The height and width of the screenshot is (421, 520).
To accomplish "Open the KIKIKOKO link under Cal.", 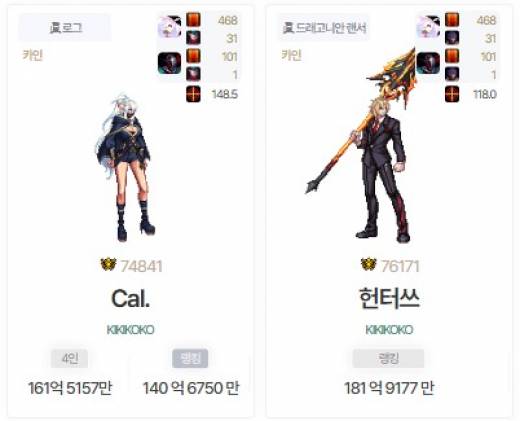I will (130, 330).
